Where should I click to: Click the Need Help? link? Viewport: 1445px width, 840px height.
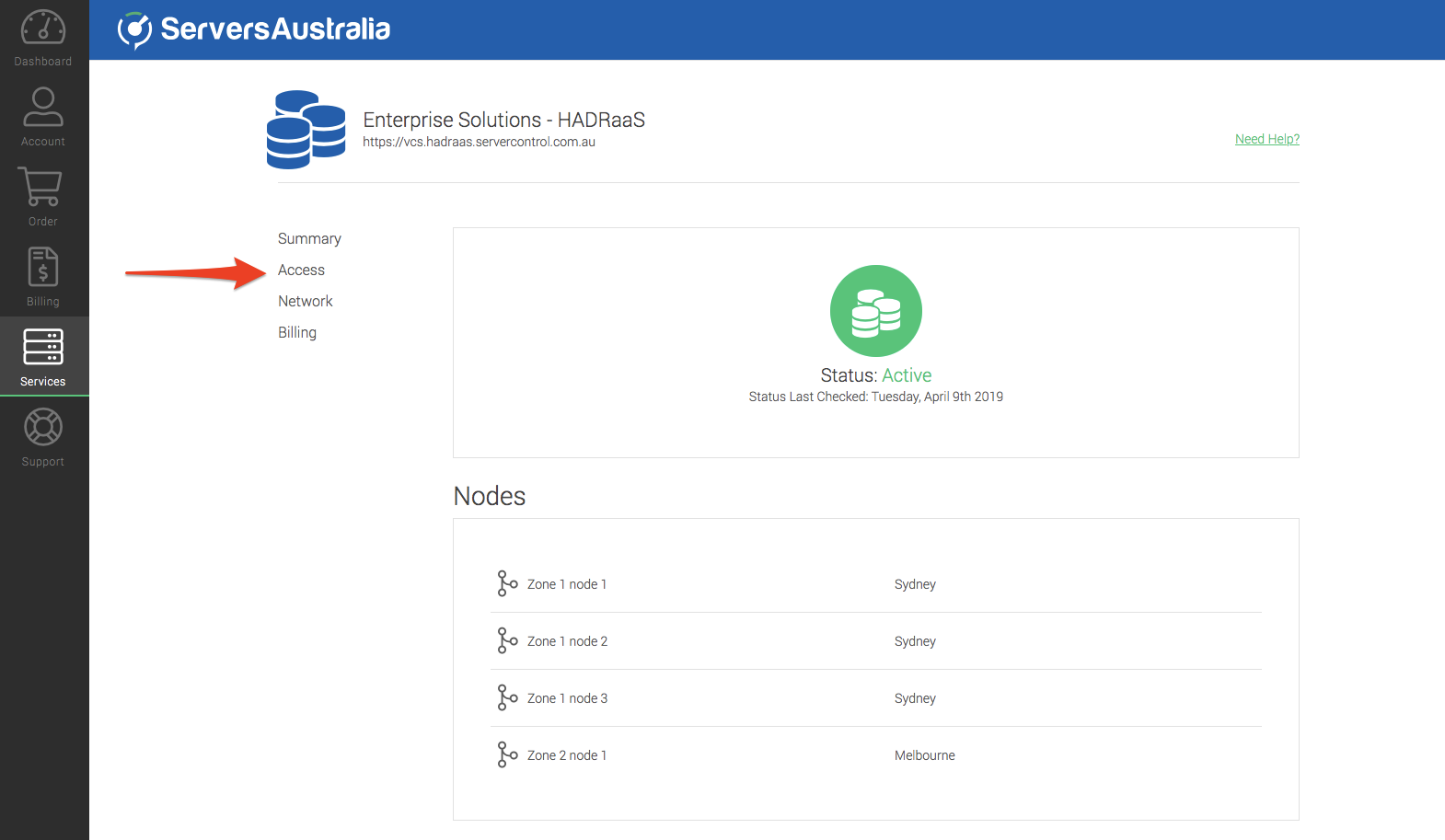(x=1266, y=139)
